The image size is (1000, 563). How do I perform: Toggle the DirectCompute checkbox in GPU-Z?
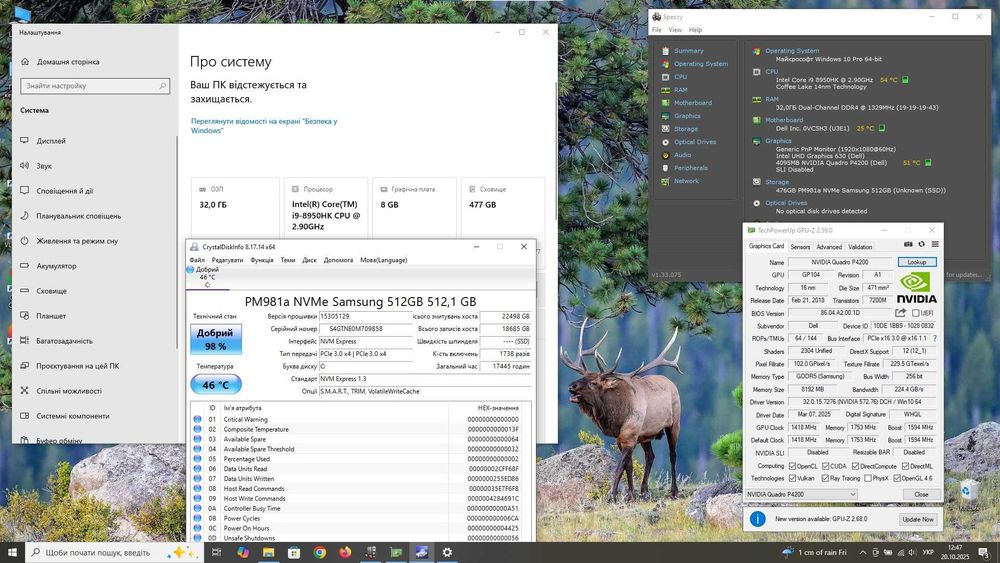[x=855, y=466]
